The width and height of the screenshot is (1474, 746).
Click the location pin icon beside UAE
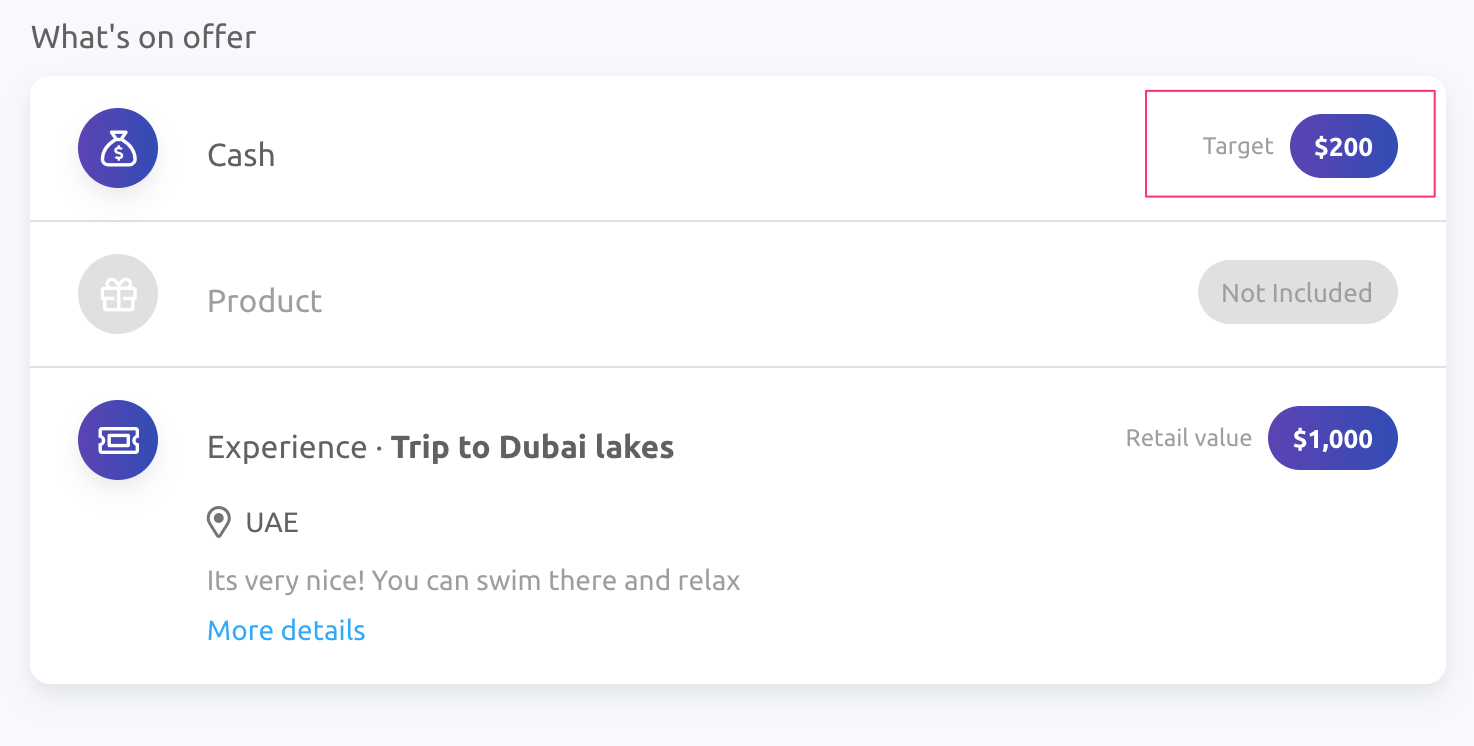(x=219, y=522)
